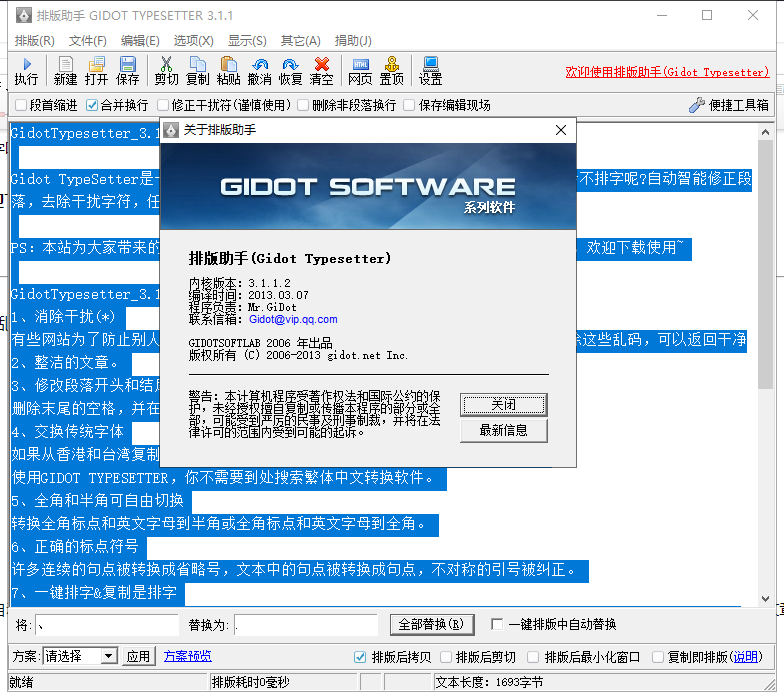Screen dimensions: 784x699
Task: Click the line 6、正确的标点符号
Action: tap(75, 546)
